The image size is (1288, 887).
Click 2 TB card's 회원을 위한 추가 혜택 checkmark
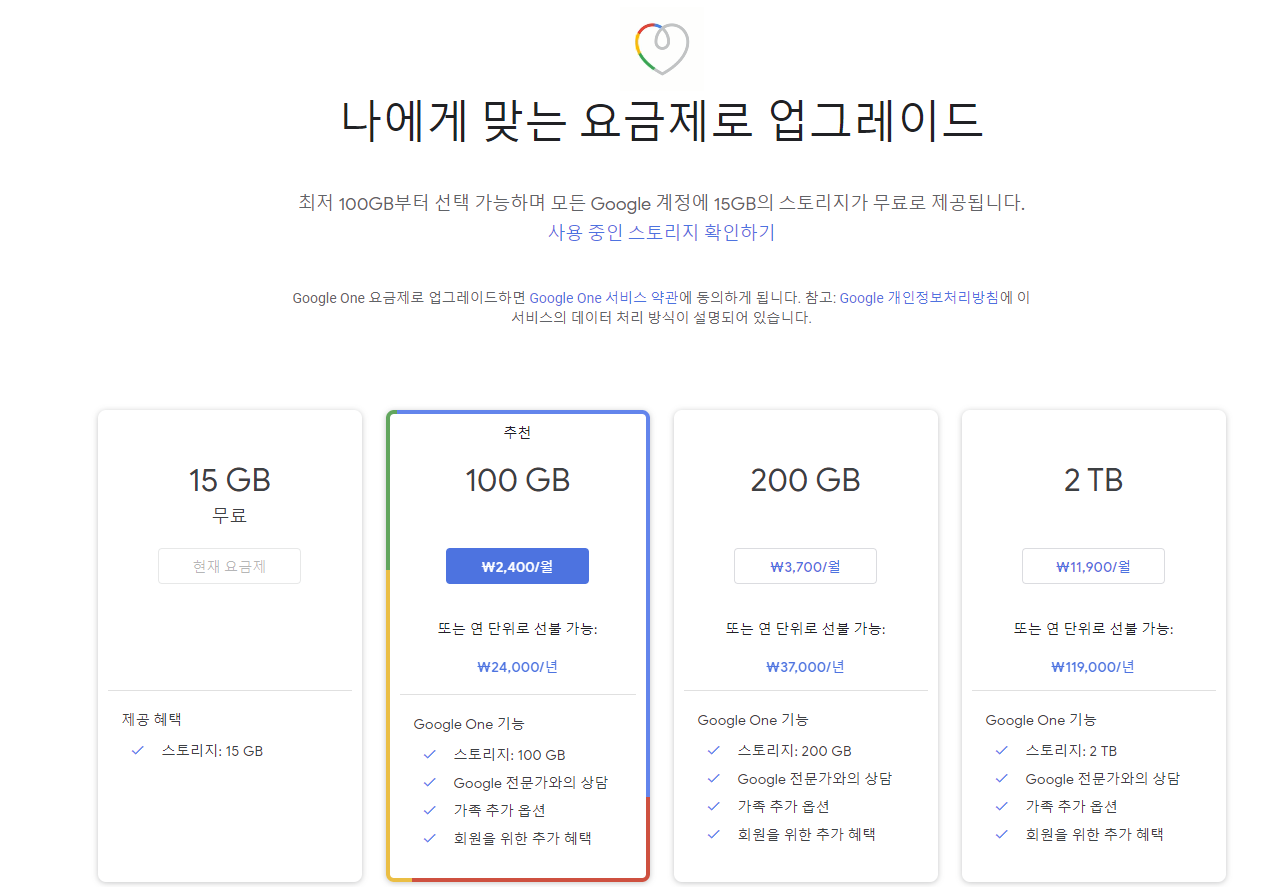coord(1002,834)
